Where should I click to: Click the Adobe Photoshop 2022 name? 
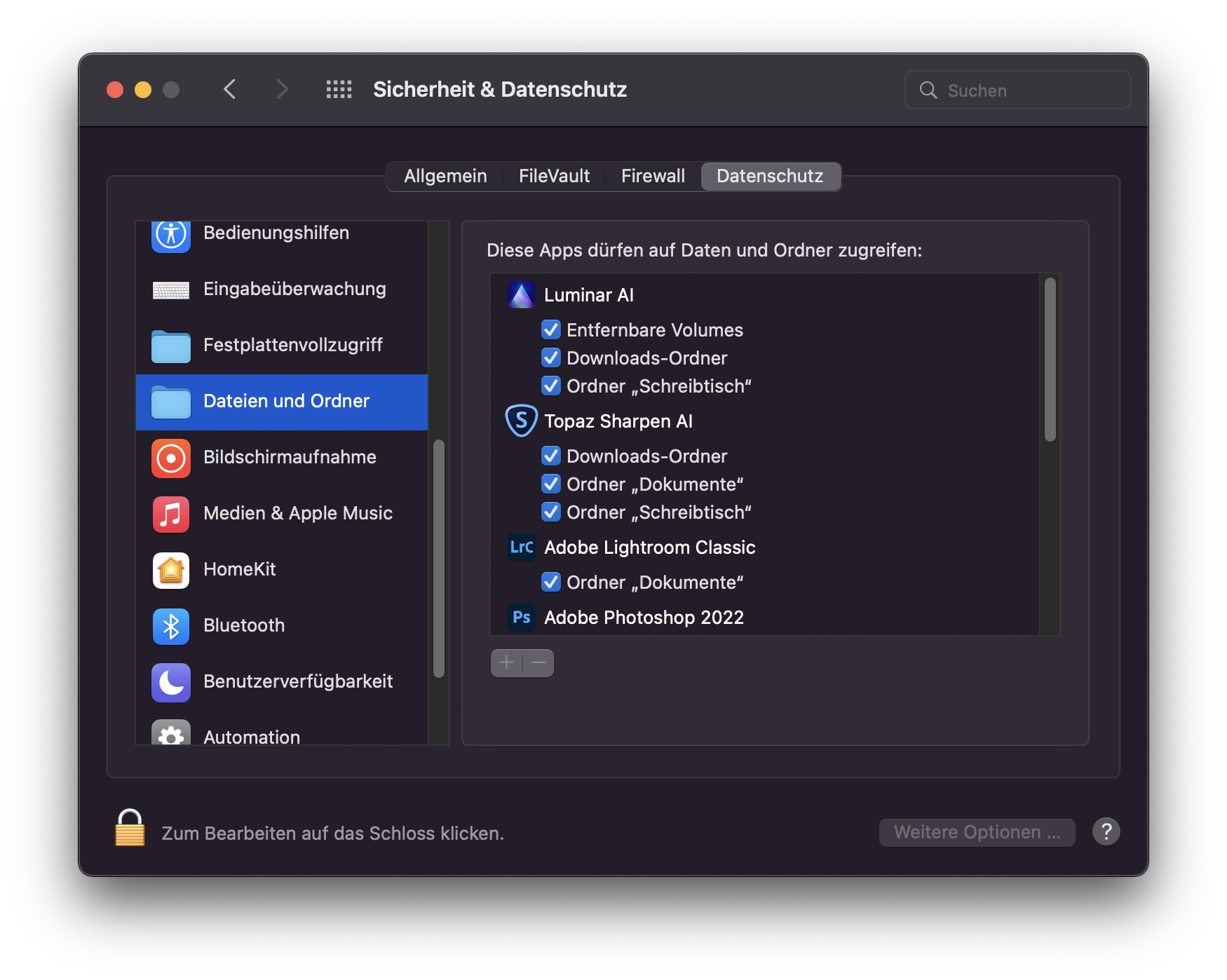pyautogui.click(x=644, y=618)
